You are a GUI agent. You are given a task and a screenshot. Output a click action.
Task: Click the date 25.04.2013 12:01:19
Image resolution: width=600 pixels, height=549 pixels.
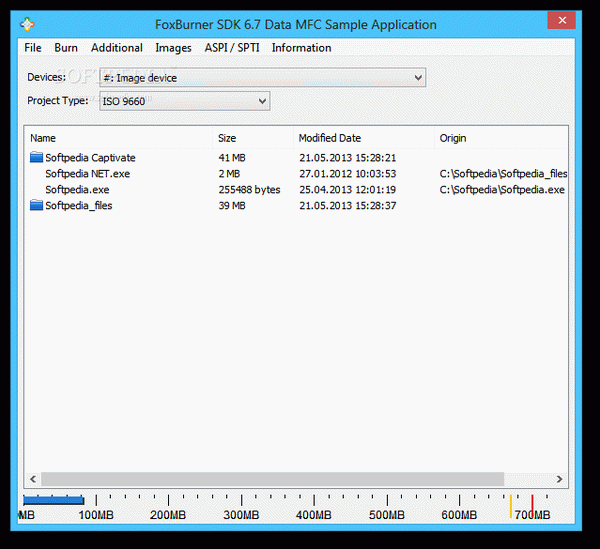pyautogui.click(x=347, y=190)
